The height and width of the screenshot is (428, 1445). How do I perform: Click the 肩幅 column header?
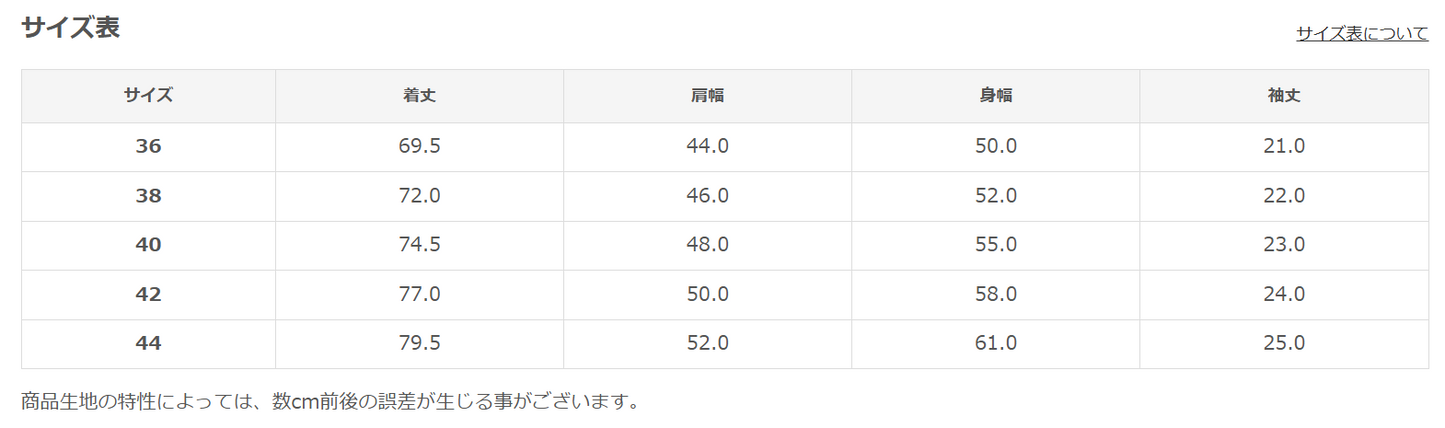pyautogui.click(x=707, y=96)
